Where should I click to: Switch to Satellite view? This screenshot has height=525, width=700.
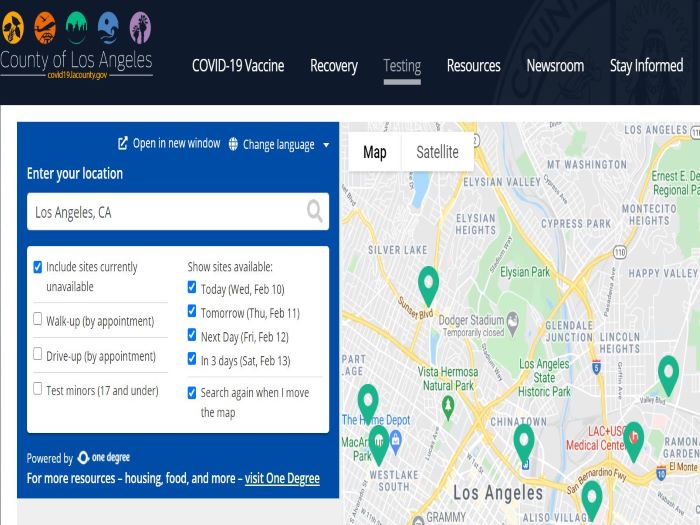pos(438,152)
